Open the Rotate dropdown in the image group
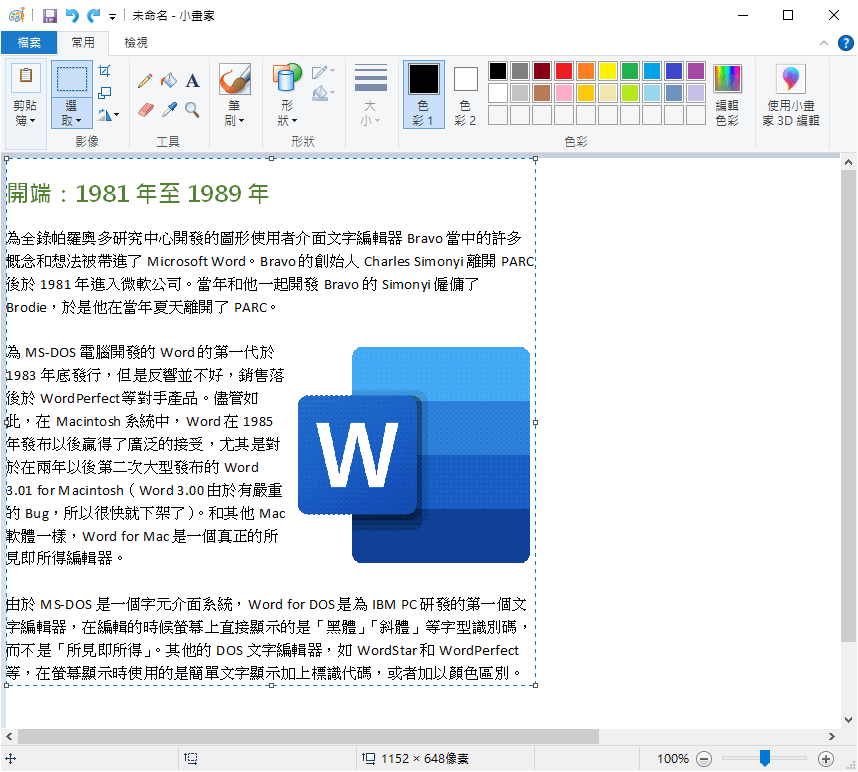The height and width of the screenshot is (772, 858). pos(108,115)
